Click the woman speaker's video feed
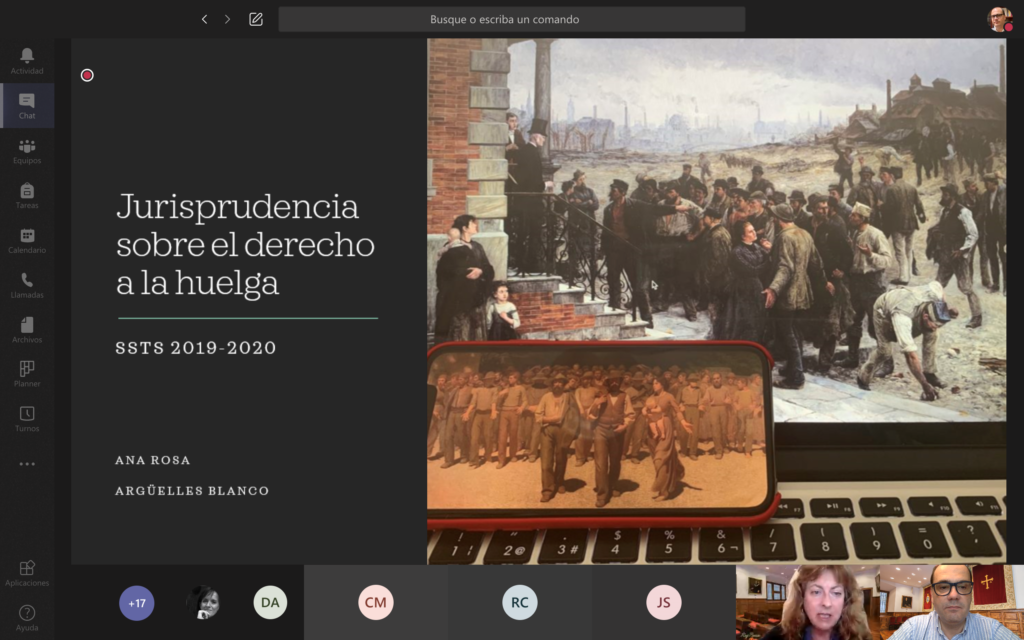The height and width of the screenshot is (640, 1024). pos(808,602)
